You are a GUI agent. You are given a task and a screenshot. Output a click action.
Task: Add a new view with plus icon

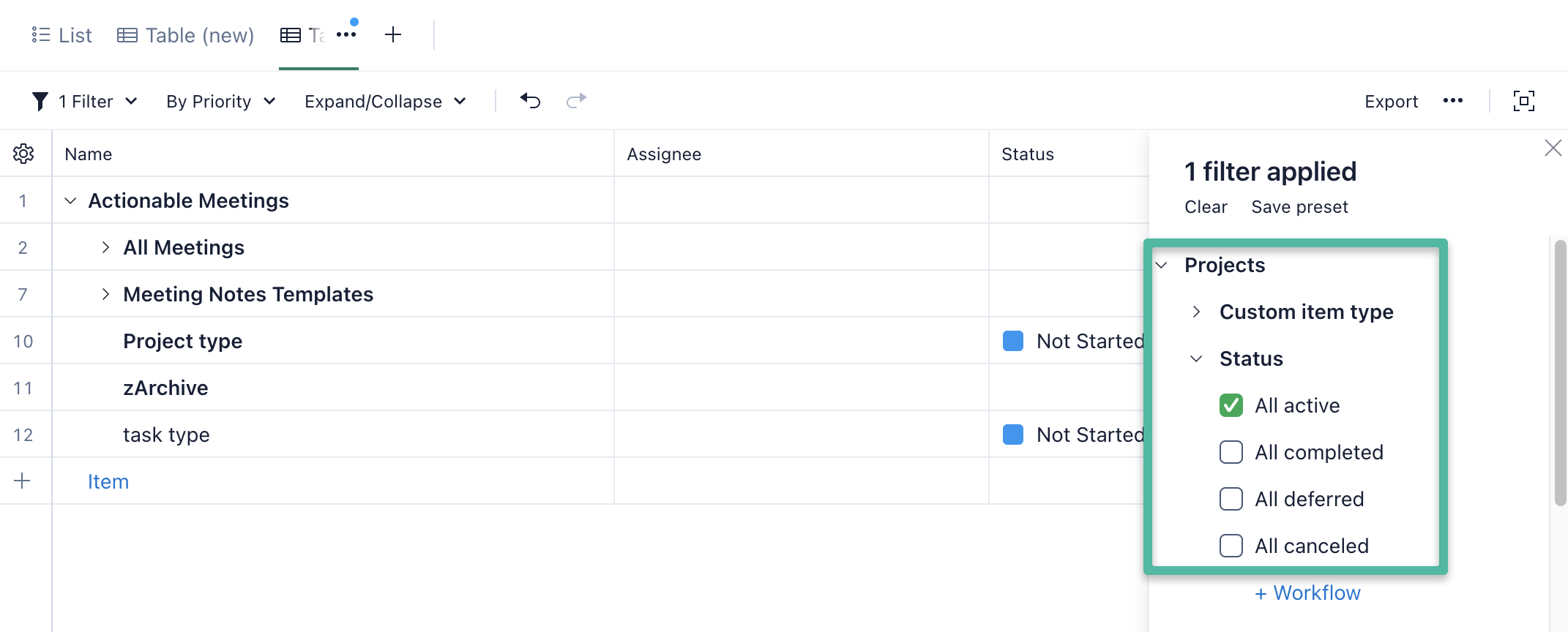pyautogui.click(x=393, y=35)
